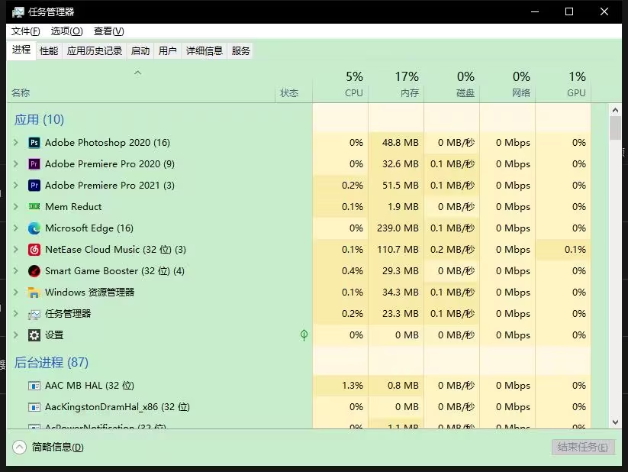
Task: Open the 查看(V) menu
Action: (x=109, y=31)
